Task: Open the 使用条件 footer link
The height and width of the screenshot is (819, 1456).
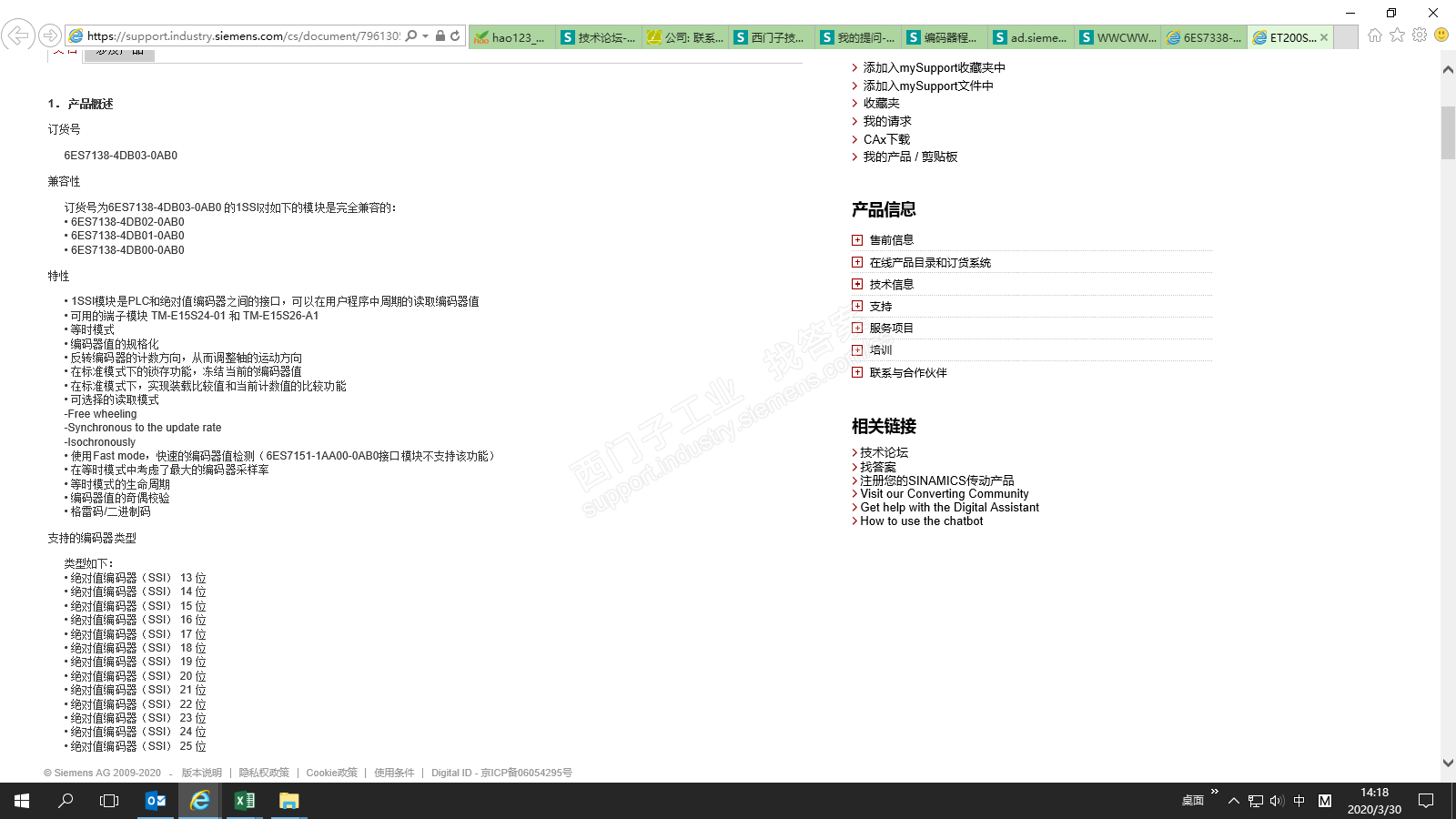Action: [394, 773]
